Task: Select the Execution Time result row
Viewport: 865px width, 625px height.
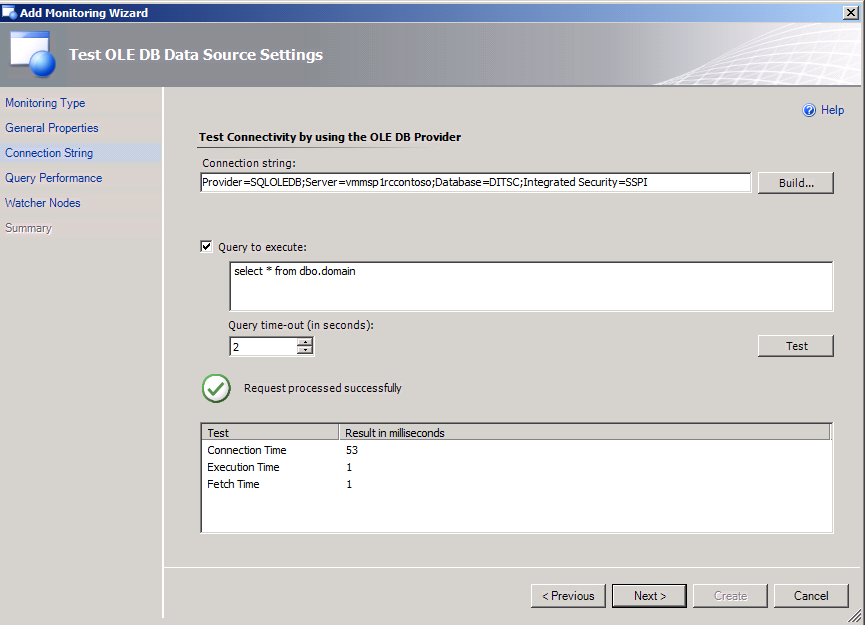Action: [x=516, y=467]
